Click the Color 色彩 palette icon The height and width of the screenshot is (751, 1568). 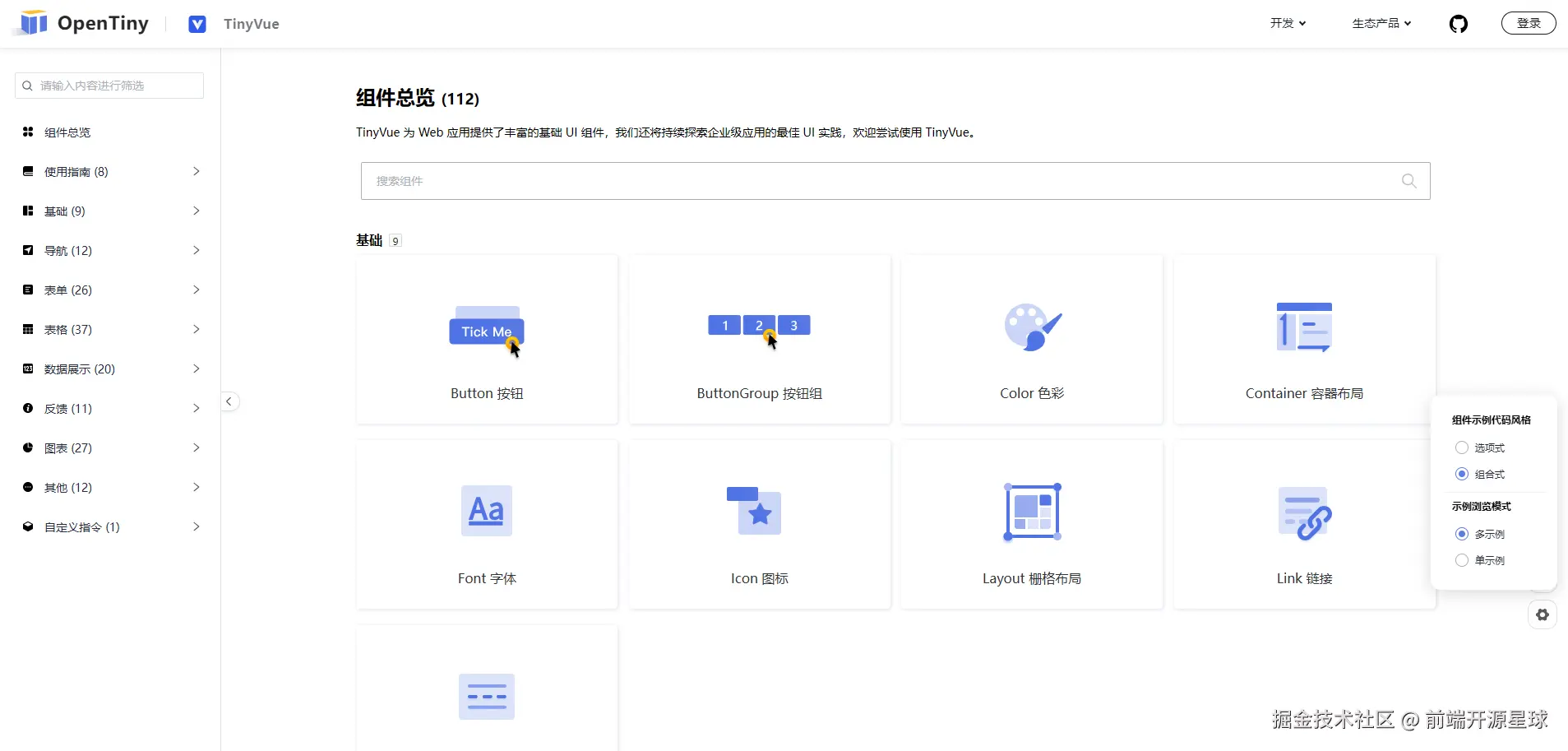pos(1033,327)
